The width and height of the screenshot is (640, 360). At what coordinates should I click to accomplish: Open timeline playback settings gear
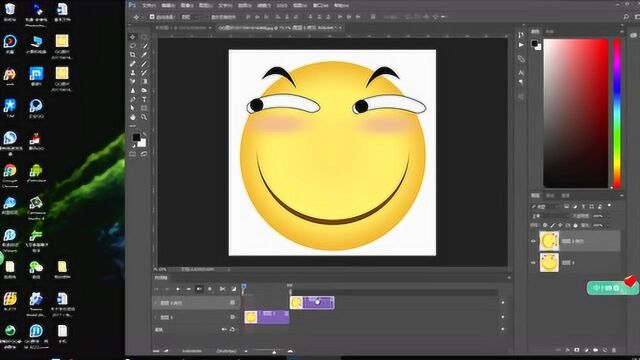(210, 289)
